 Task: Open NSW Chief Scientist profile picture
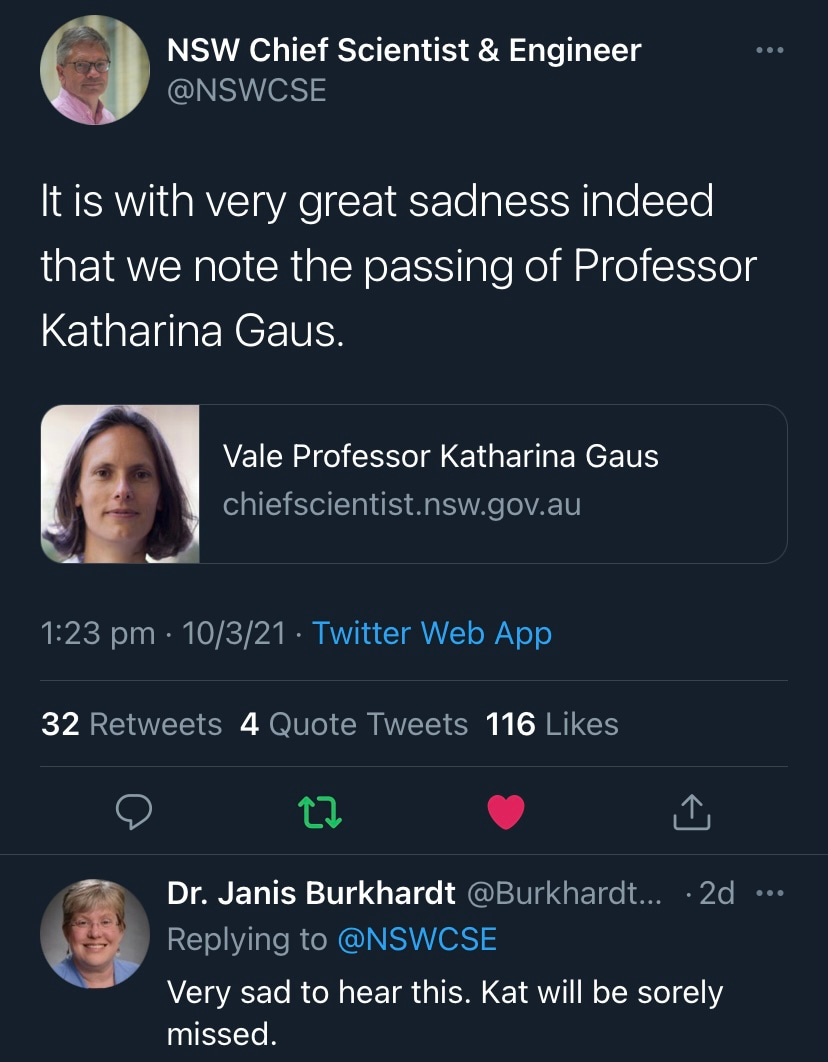point(95,70)
